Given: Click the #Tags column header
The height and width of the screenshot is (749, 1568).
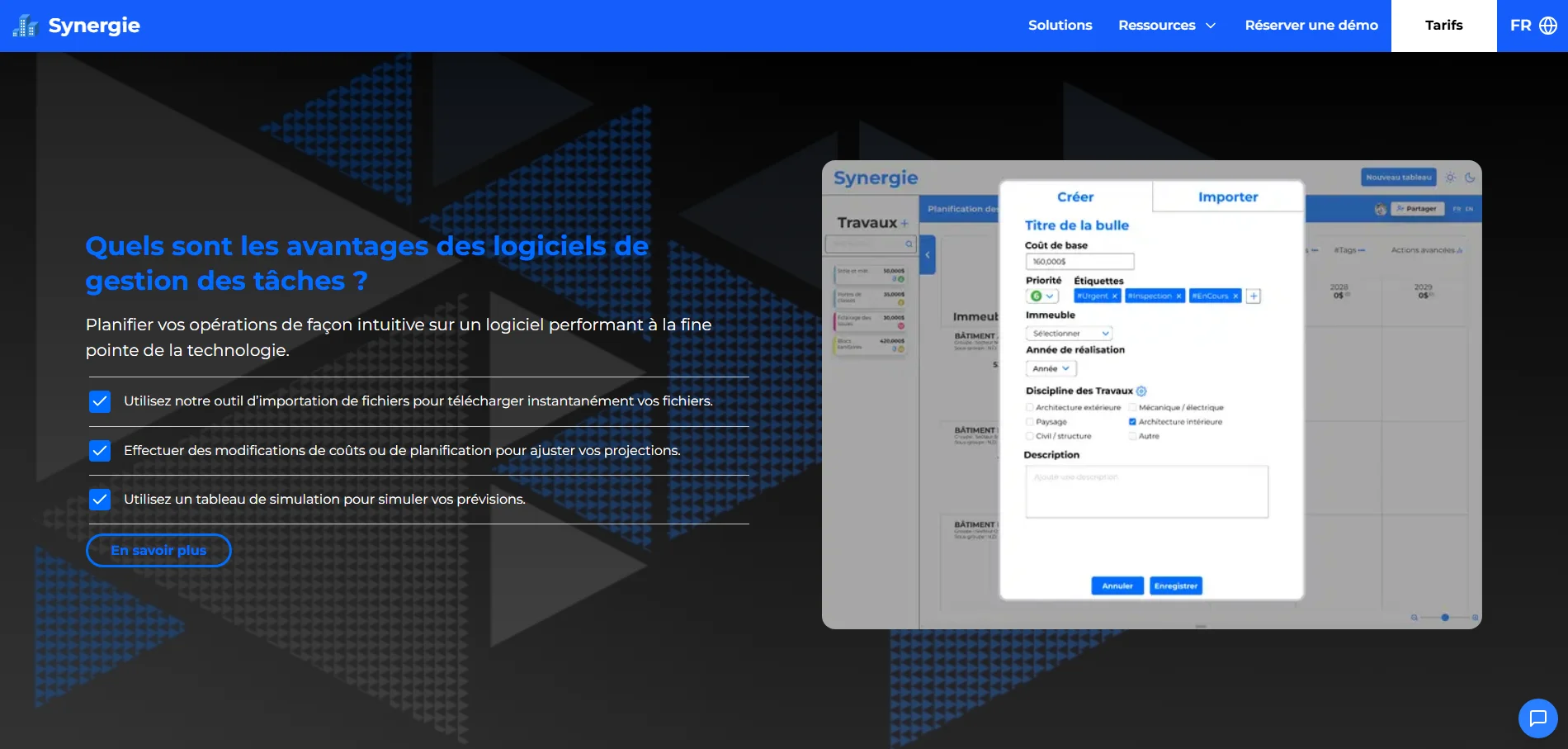Looking at the screenshot, I should [x=1349, y=250].
